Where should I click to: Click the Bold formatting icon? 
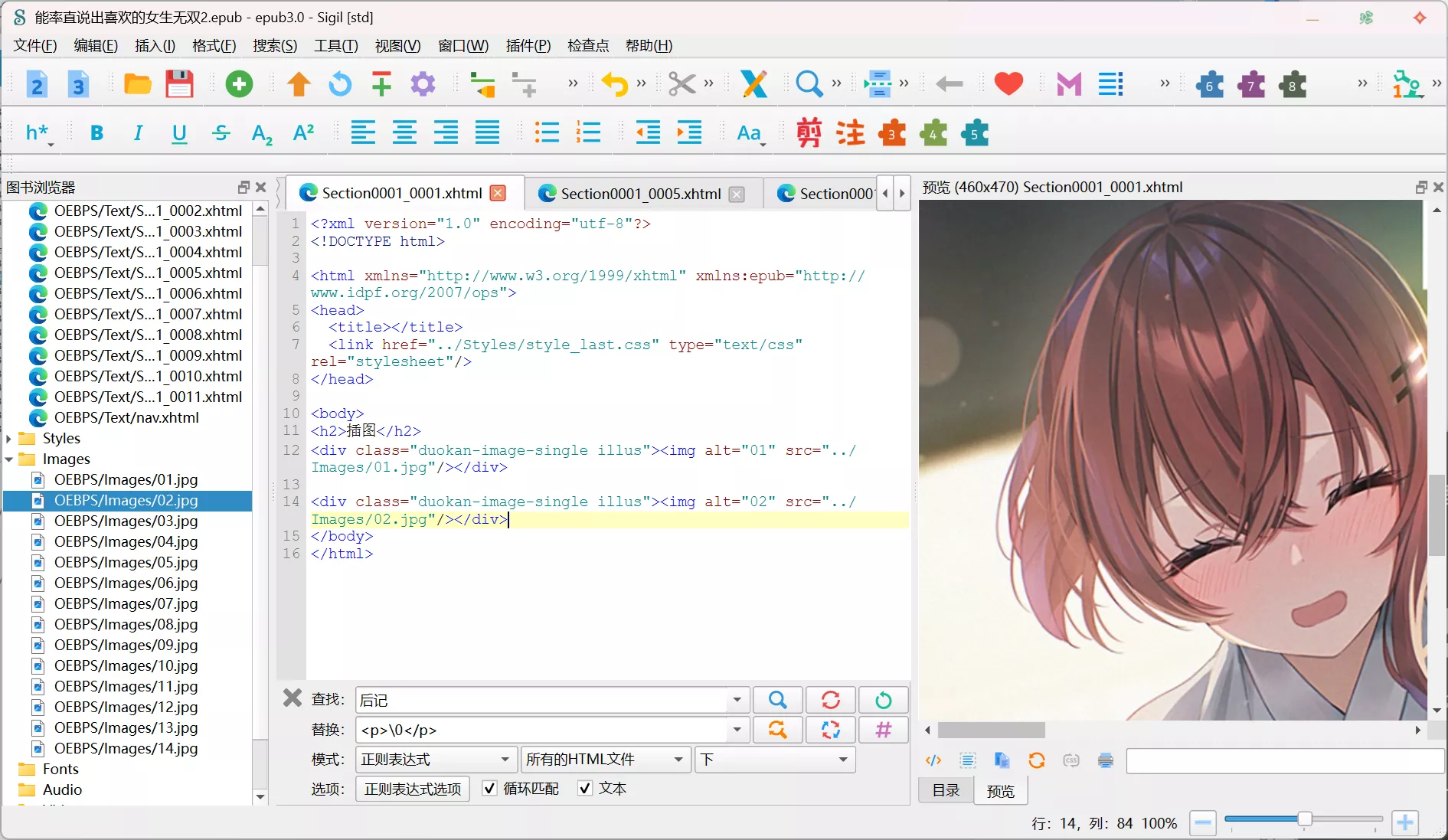pyautogui.click(x=96, y=133)
